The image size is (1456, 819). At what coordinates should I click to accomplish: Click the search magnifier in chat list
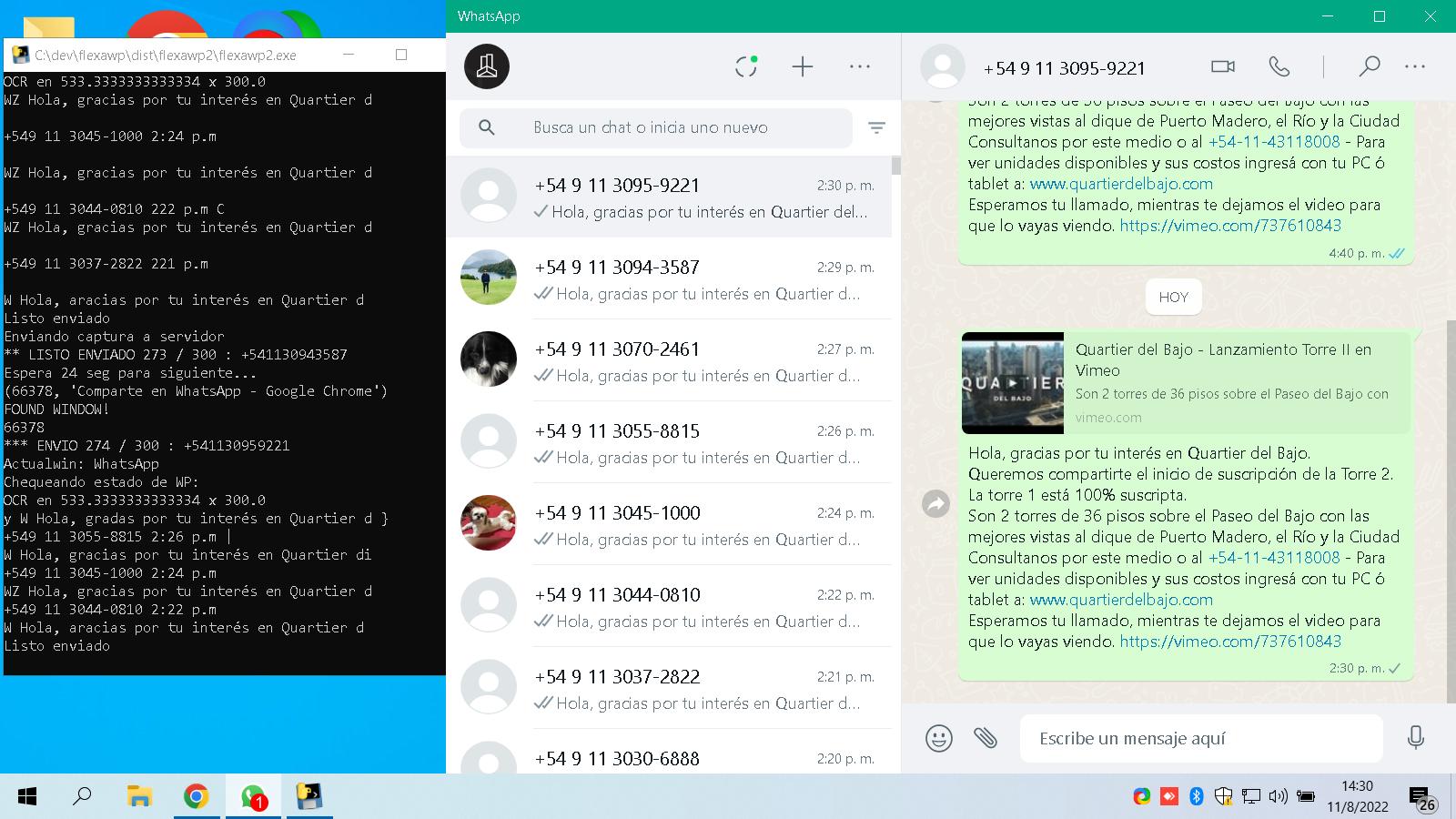click(x=487, y=127)
